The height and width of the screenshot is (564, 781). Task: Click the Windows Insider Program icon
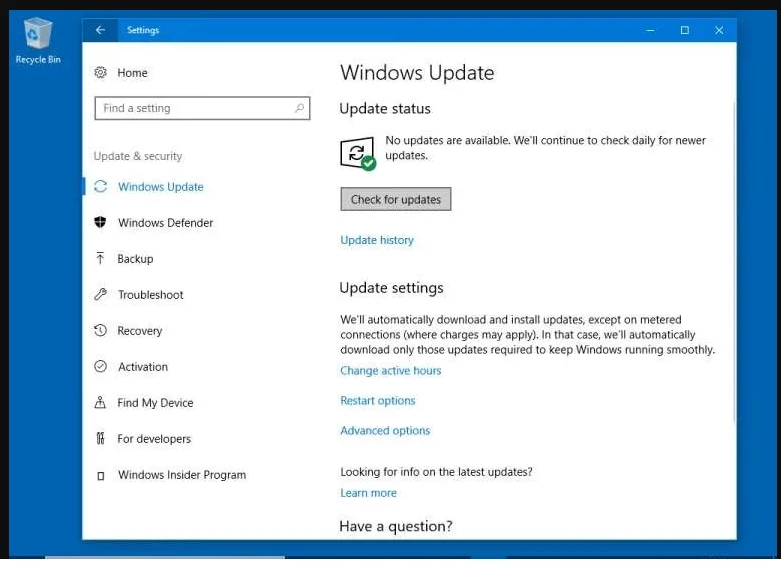click(101, 475)
